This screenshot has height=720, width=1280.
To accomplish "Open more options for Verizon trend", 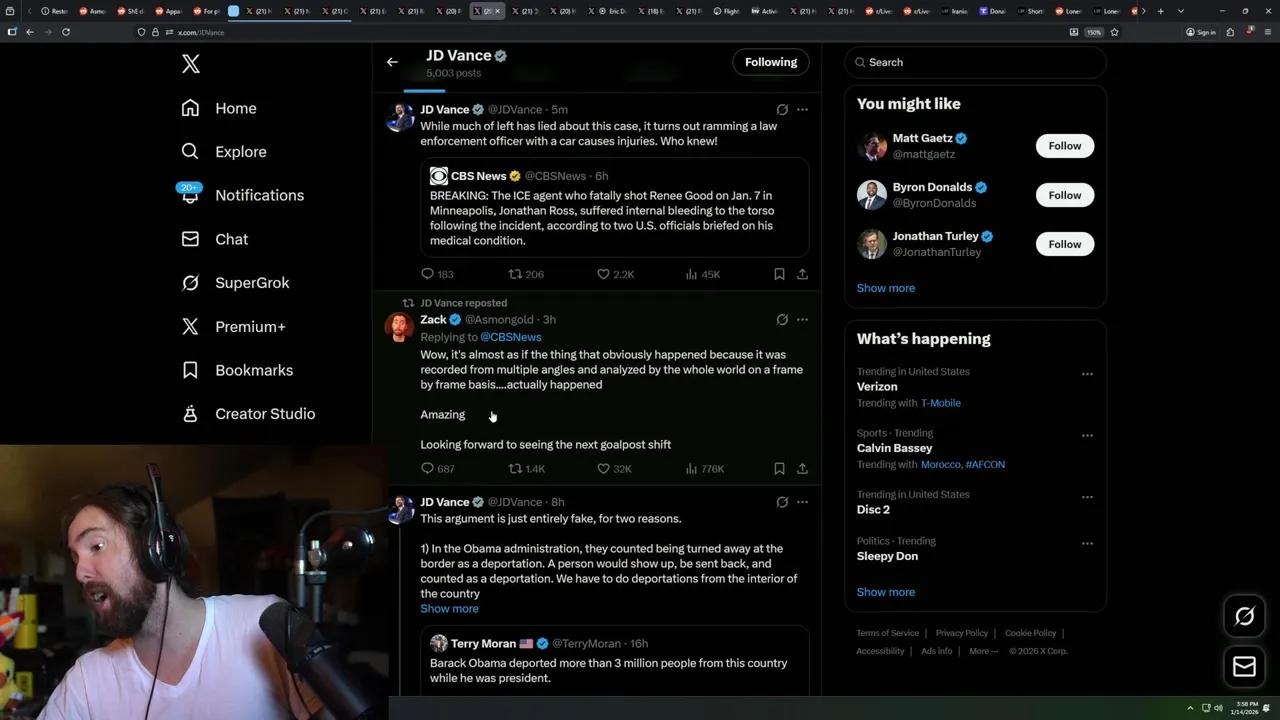I will pos(1087,374).
